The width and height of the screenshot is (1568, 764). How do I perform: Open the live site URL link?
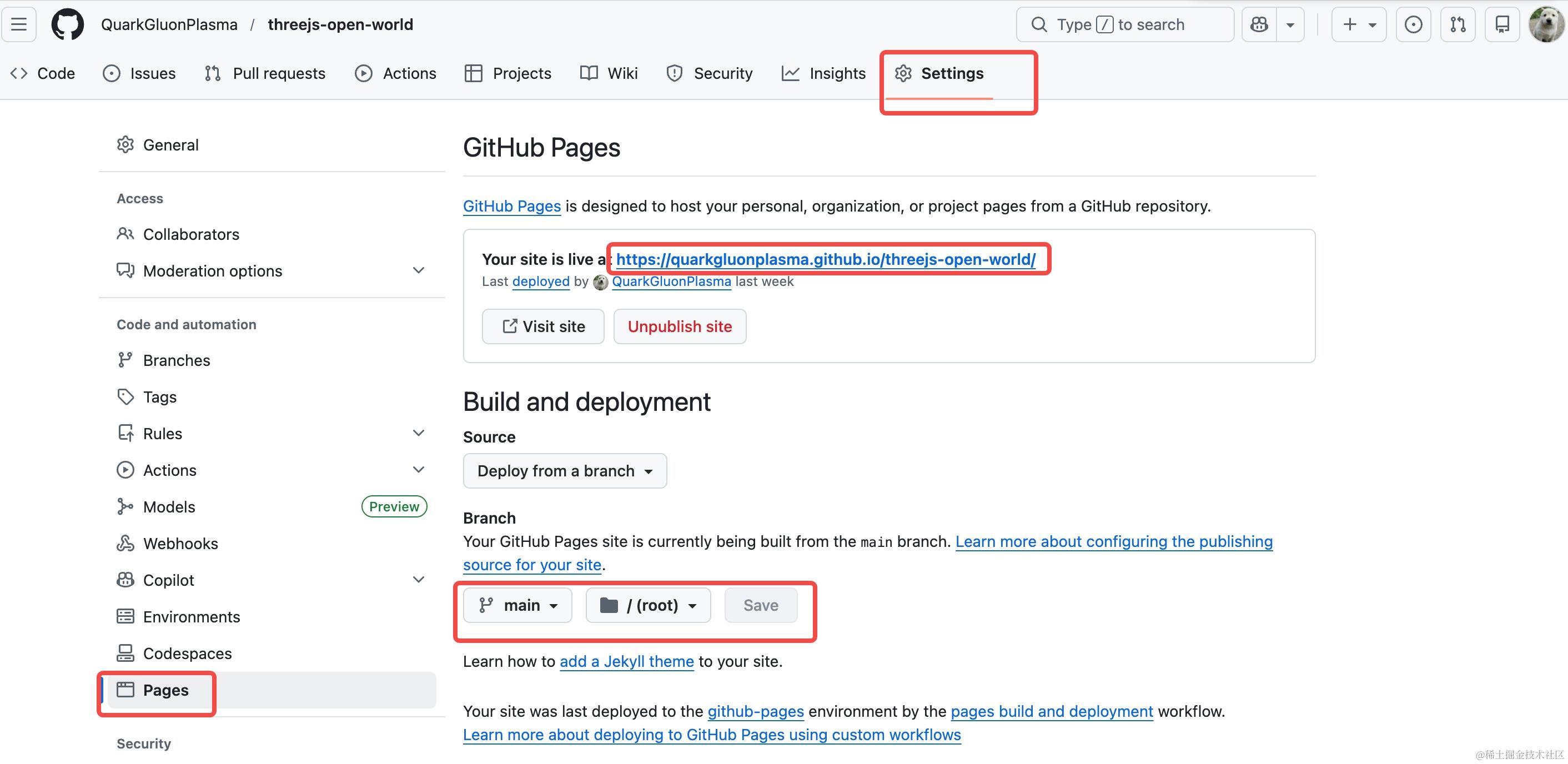click(x=826, y=259)
